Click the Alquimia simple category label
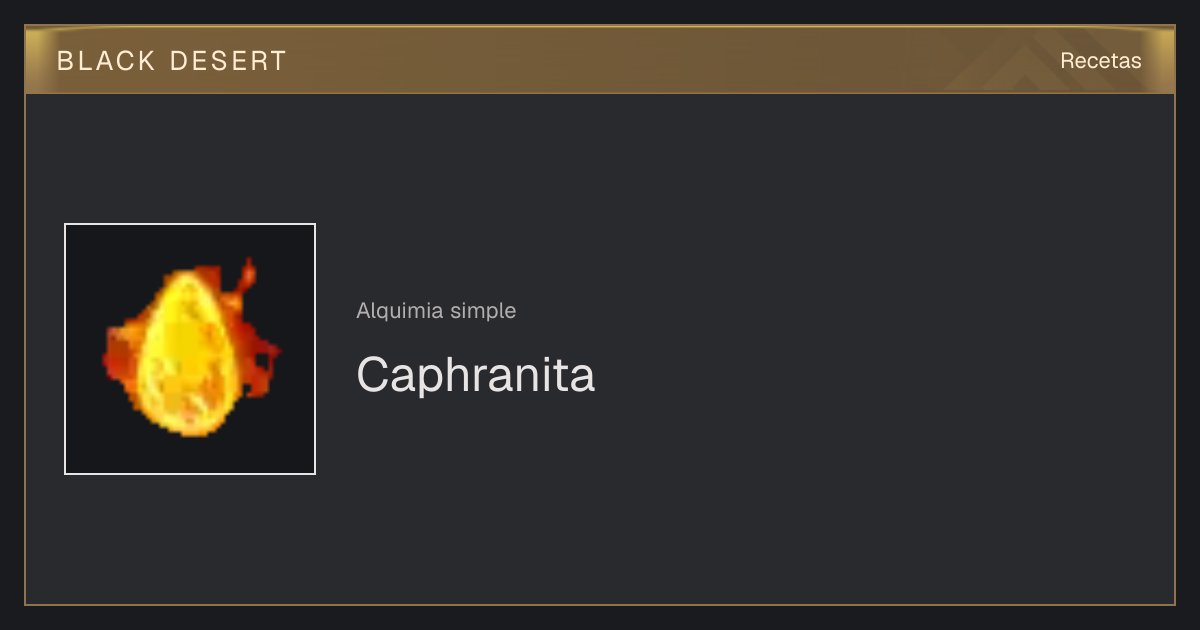 [x=436, y=311]
